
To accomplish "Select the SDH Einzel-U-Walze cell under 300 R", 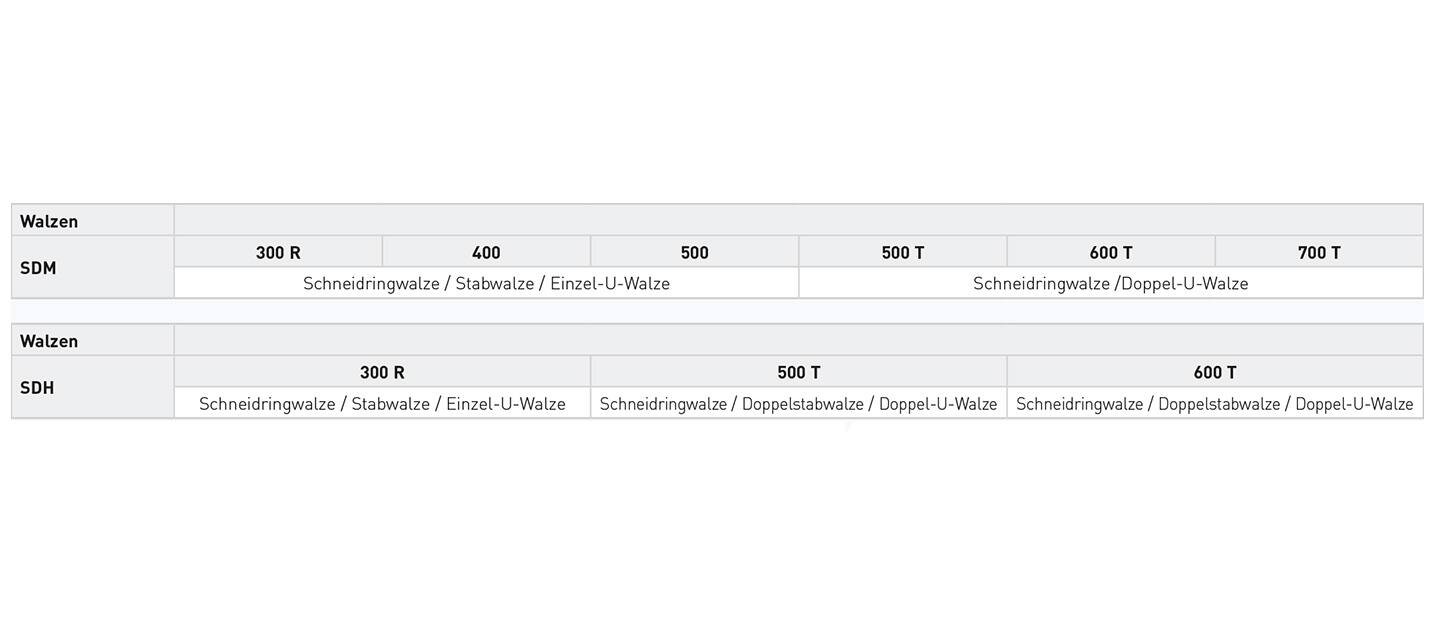I will click(x=382, y=403).
